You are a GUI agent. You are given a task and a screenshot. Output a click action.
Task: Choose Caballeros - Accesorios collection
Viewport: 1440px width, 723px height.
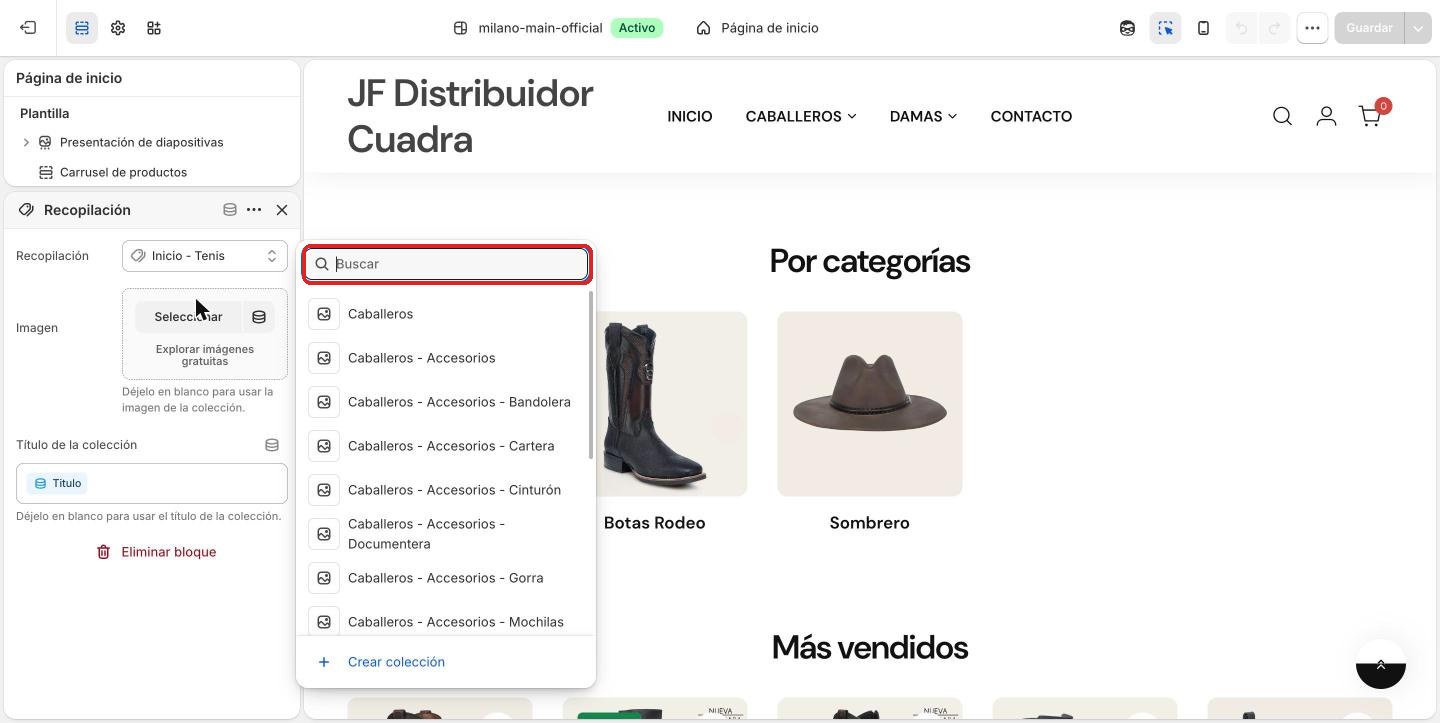point(446,358)
